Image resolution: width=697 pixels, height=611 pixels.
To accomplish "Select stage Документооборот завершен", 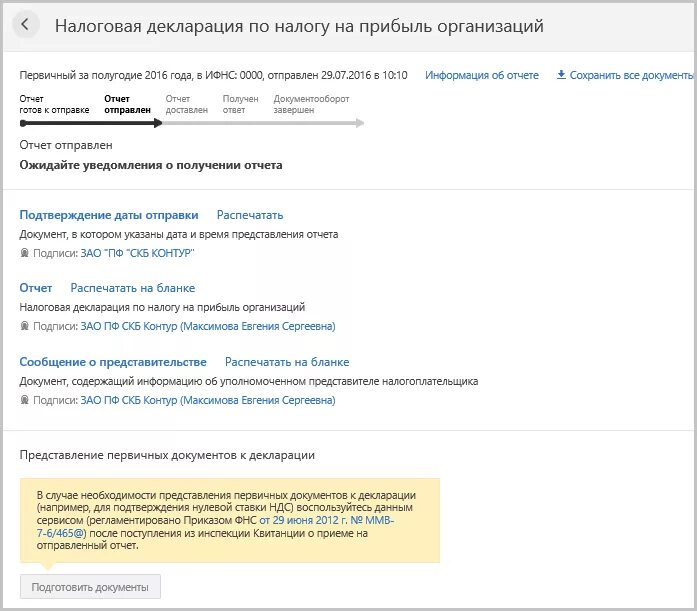I will 311,104.
